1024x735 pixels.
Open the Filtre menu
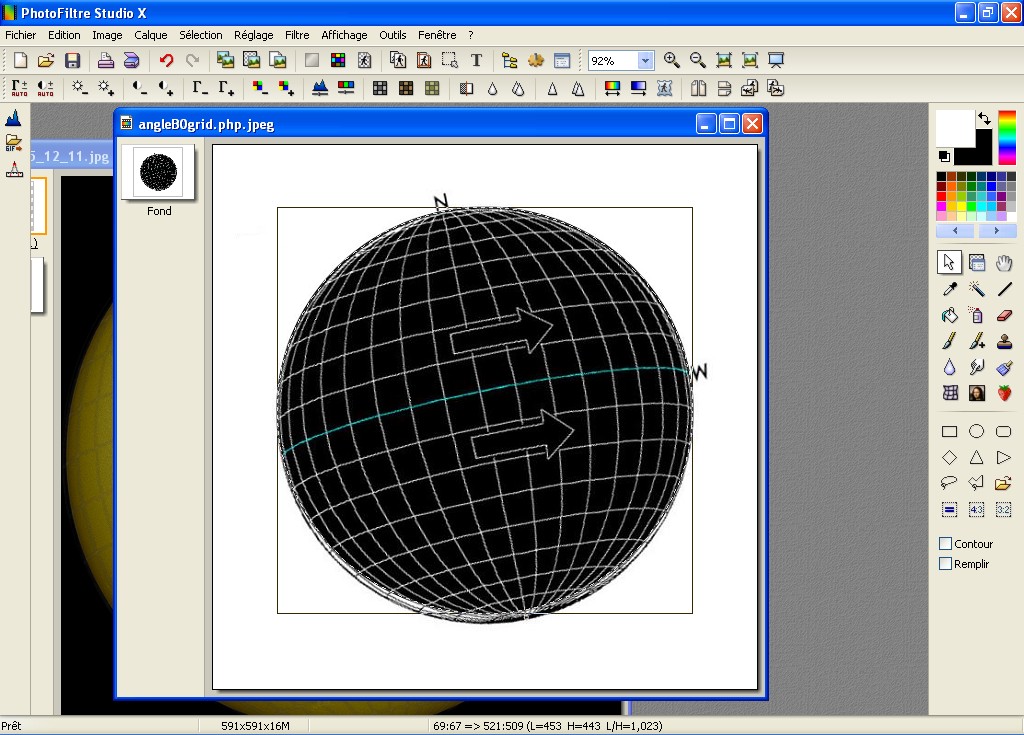(297, 35)
